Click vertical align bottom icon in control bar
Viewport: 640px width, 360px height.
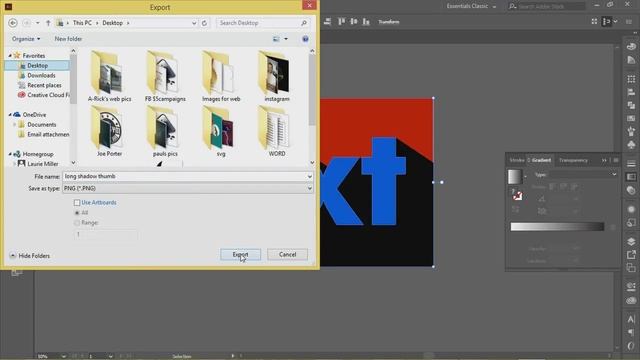point(366,22)
